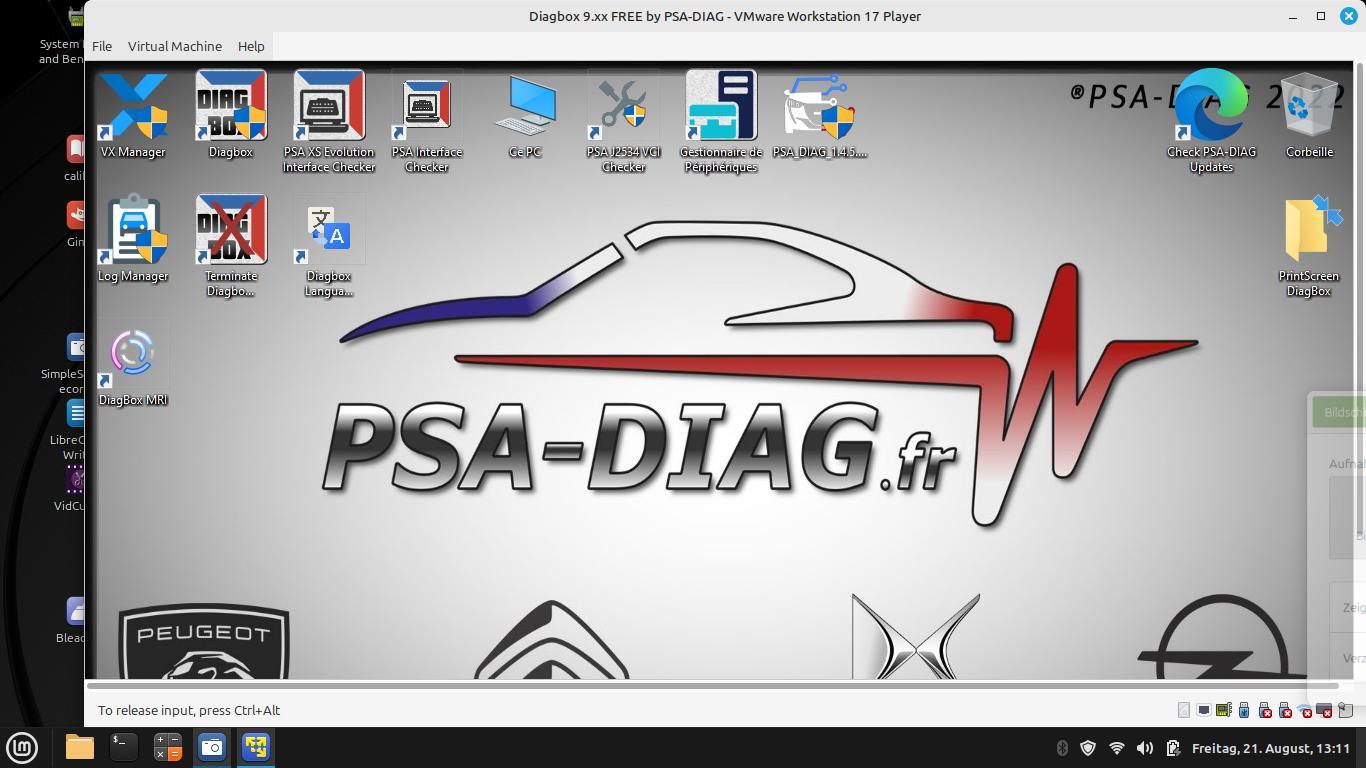The width and height of the screenshot is (1366, 768).
Task: Click the disconnected display device icon in status bar
Action: tap(1325, 710)
